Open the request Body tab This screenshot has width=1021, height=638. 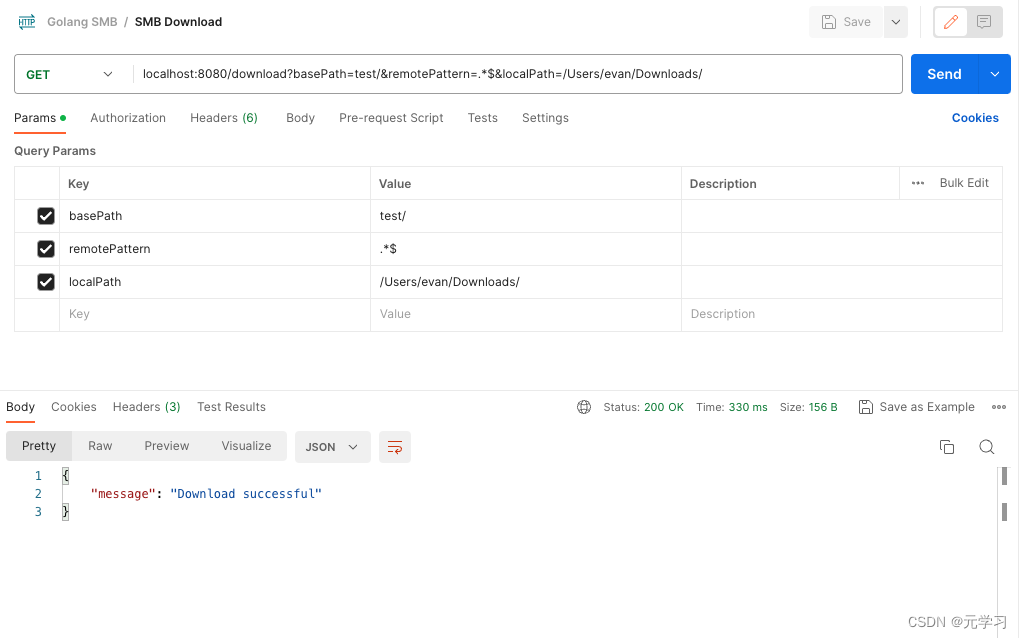pyautogui.click(x=300, y=118)
